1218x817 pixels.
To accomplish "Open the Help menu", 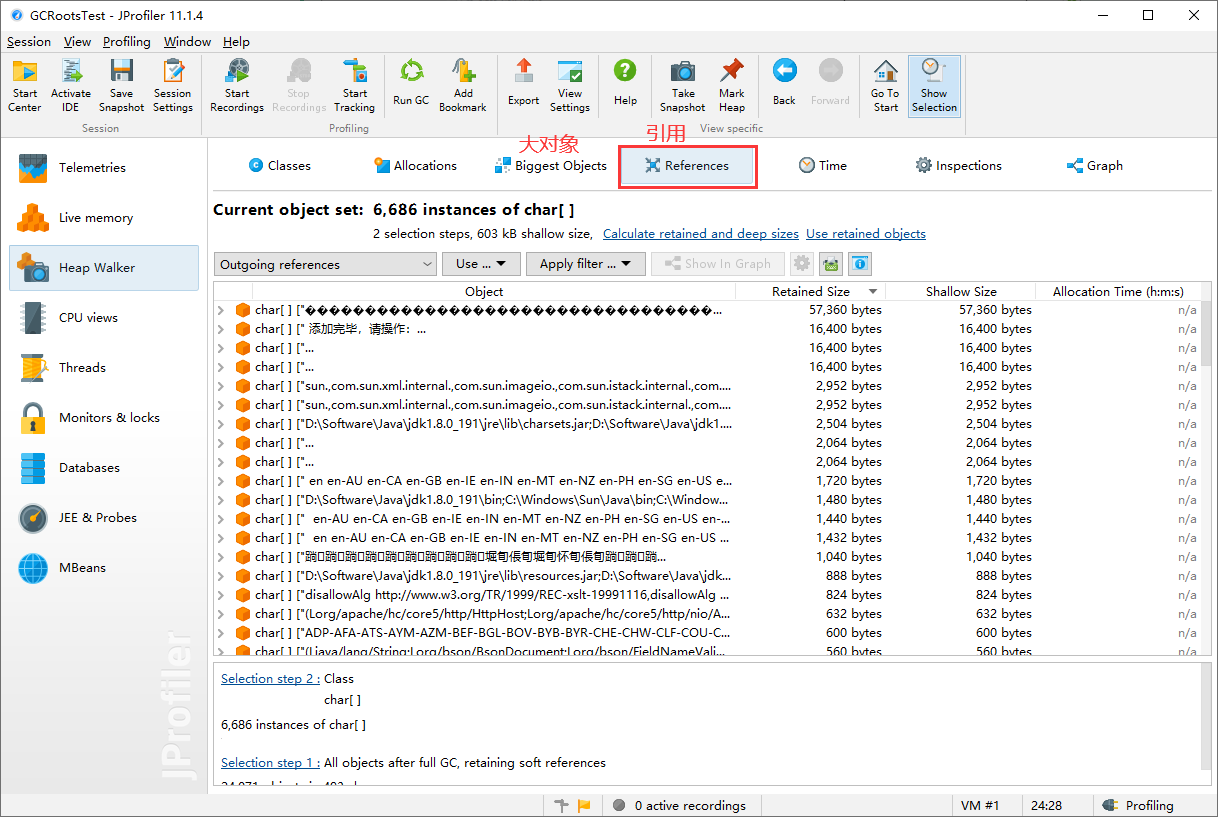I will (x=236, y=42).
